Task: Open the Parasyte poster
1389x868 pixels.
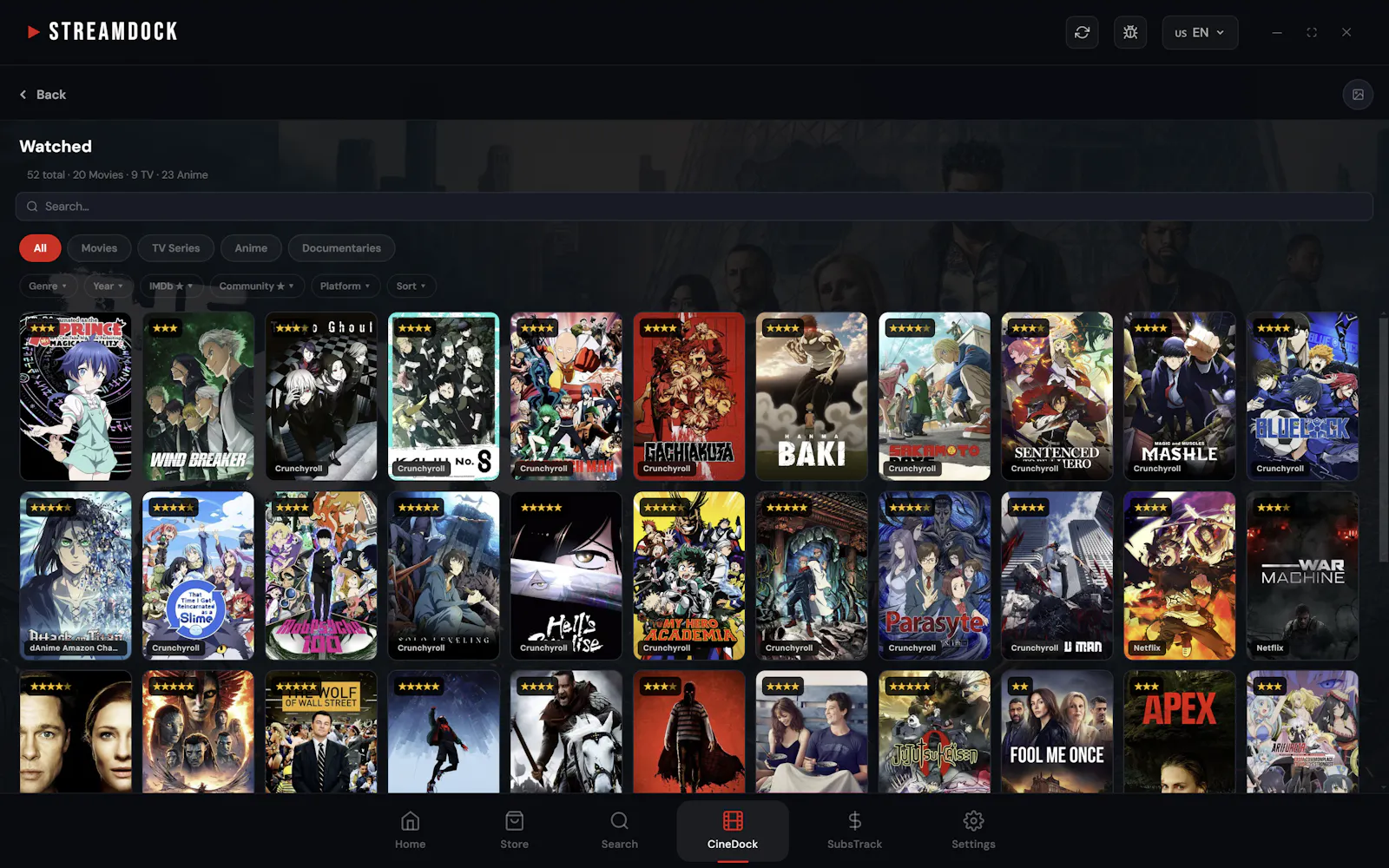Action: pyautogui.click(x=934, y=575)
